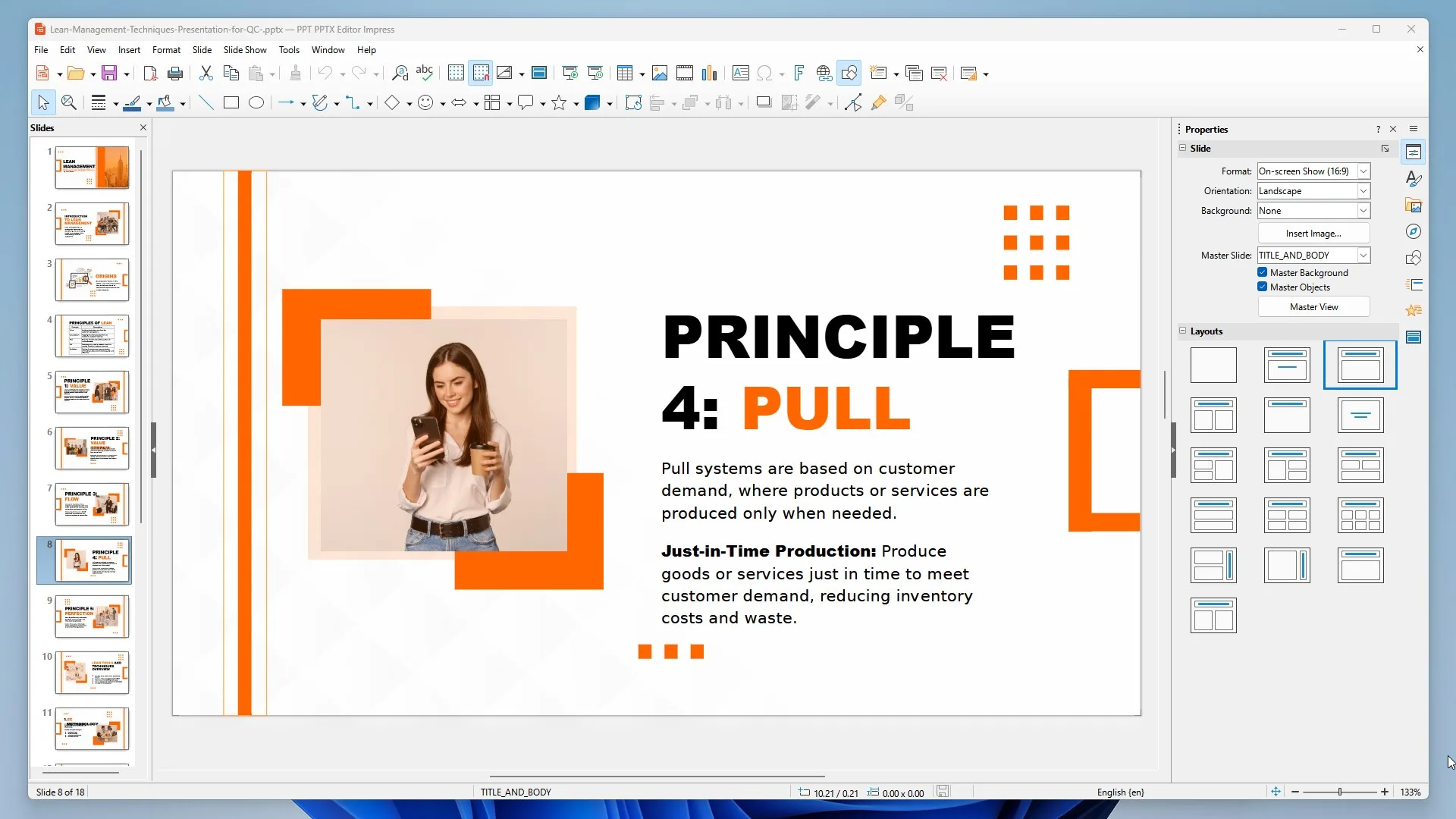Open the Gallery sidebar deck
This screenshot has height=819, width=1456.
click(1414, 206)
